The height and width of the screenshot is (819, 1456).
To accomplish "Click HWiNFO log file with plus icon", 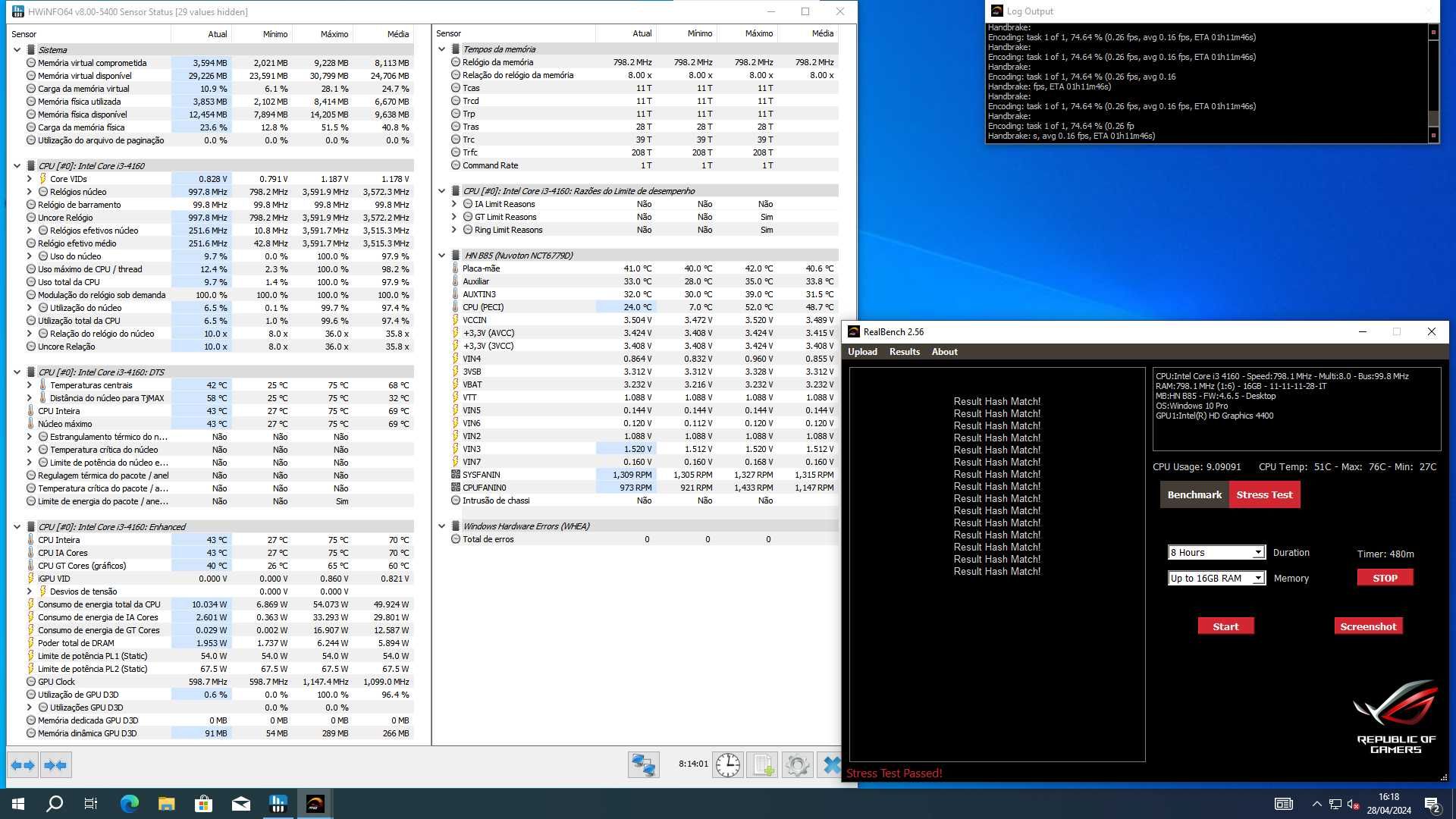I will click(762, 765).
